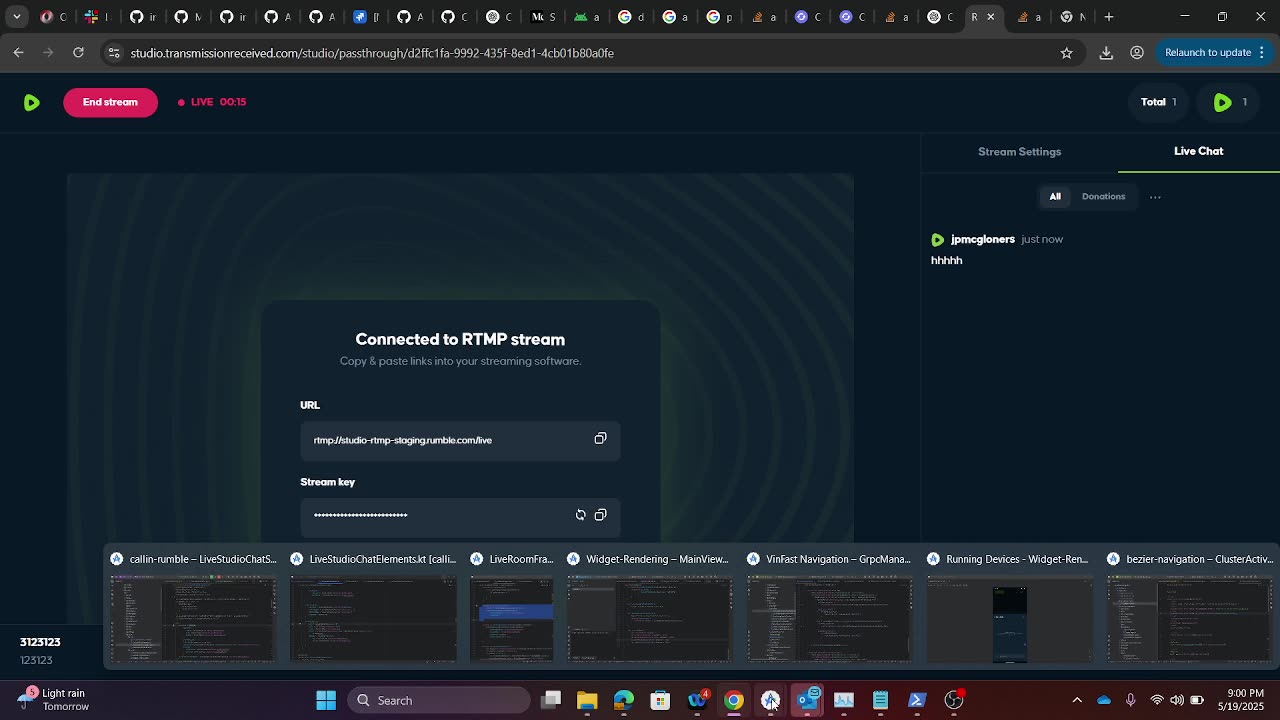Open Widget-Rendering MainView window preview
The image size is (1280, 720).
649,609
